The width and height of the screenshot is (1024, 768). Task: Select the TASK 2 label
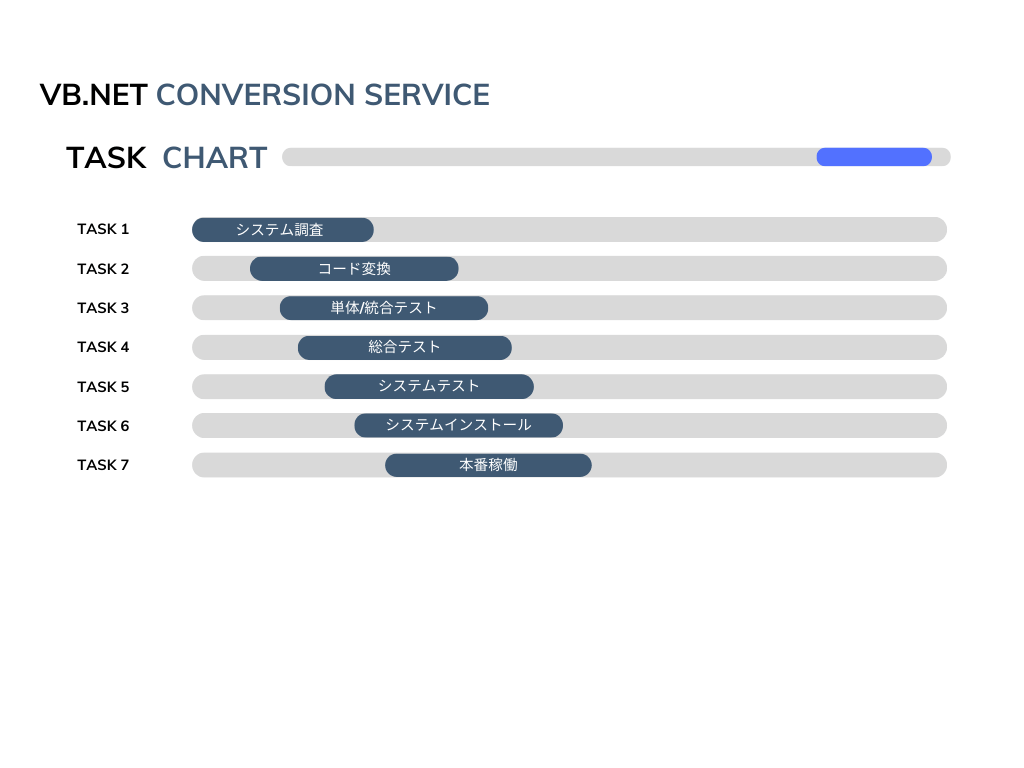(103, 269)
